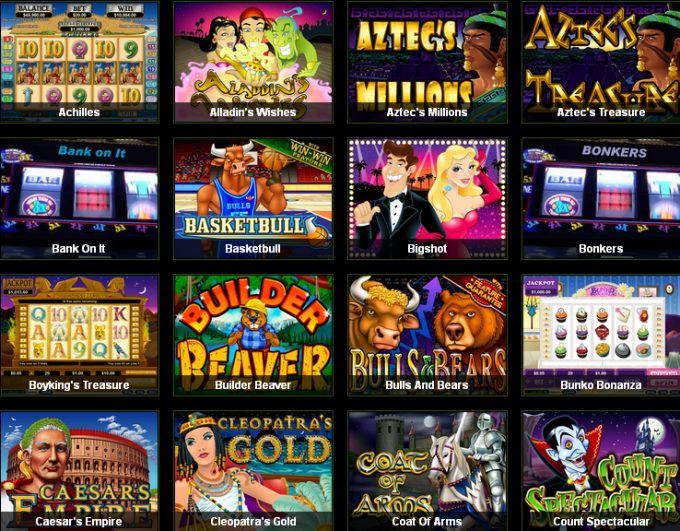Click the Builder Beaver caption label
This screenshot has width=680, height=531.
click(x=253, y=385)
